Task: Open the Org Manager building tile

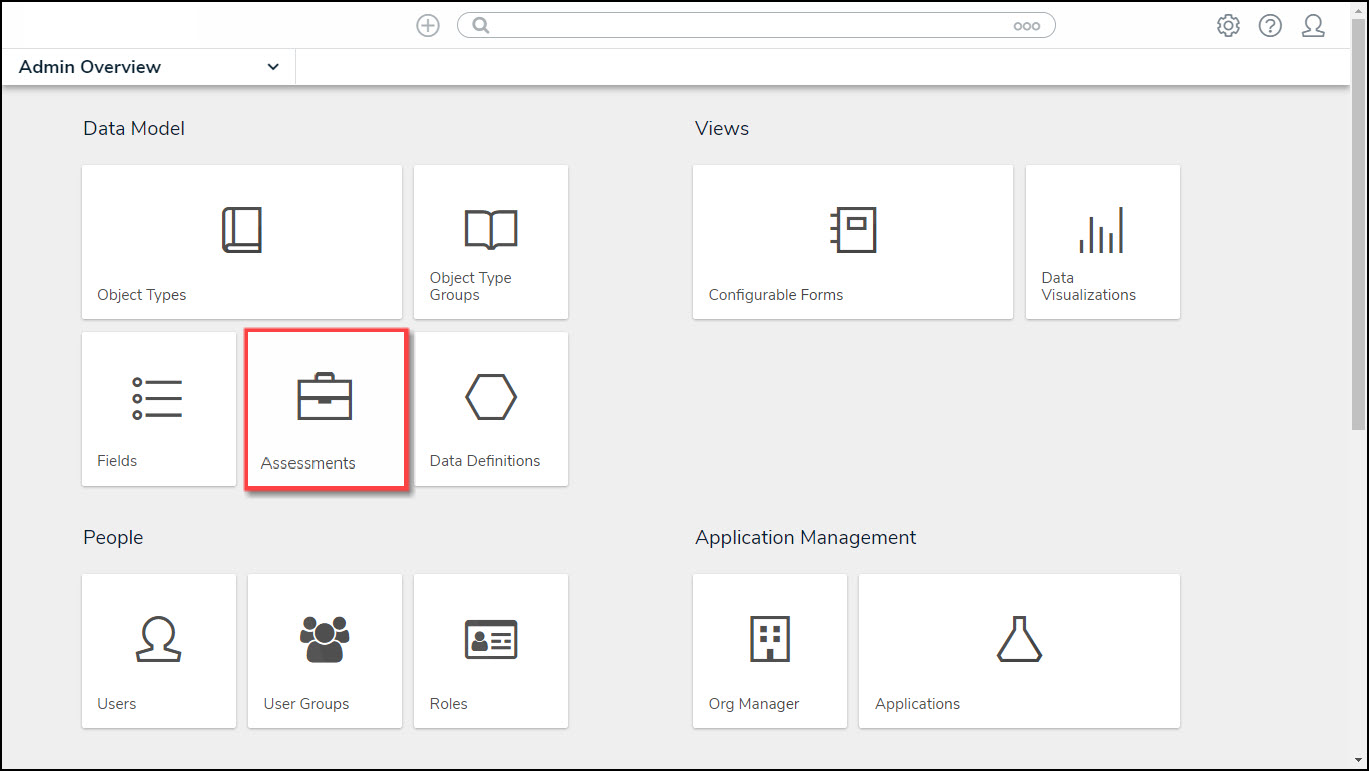Action: point(769,650)
